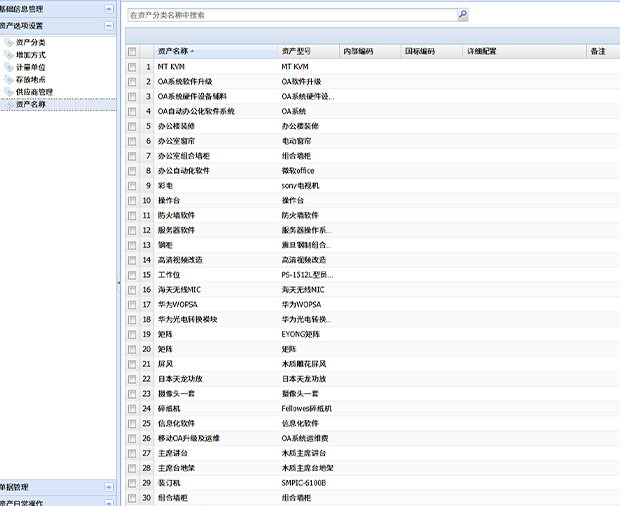Check the 碎纸机 row checkbox
Screen dimensions: 620x506
pos(132,409)
